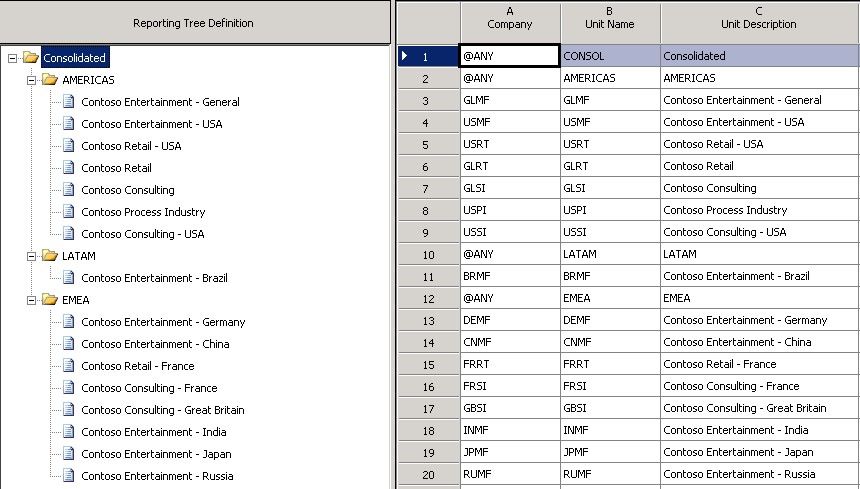Click USSI in the Company column

[x=510, y=232]
